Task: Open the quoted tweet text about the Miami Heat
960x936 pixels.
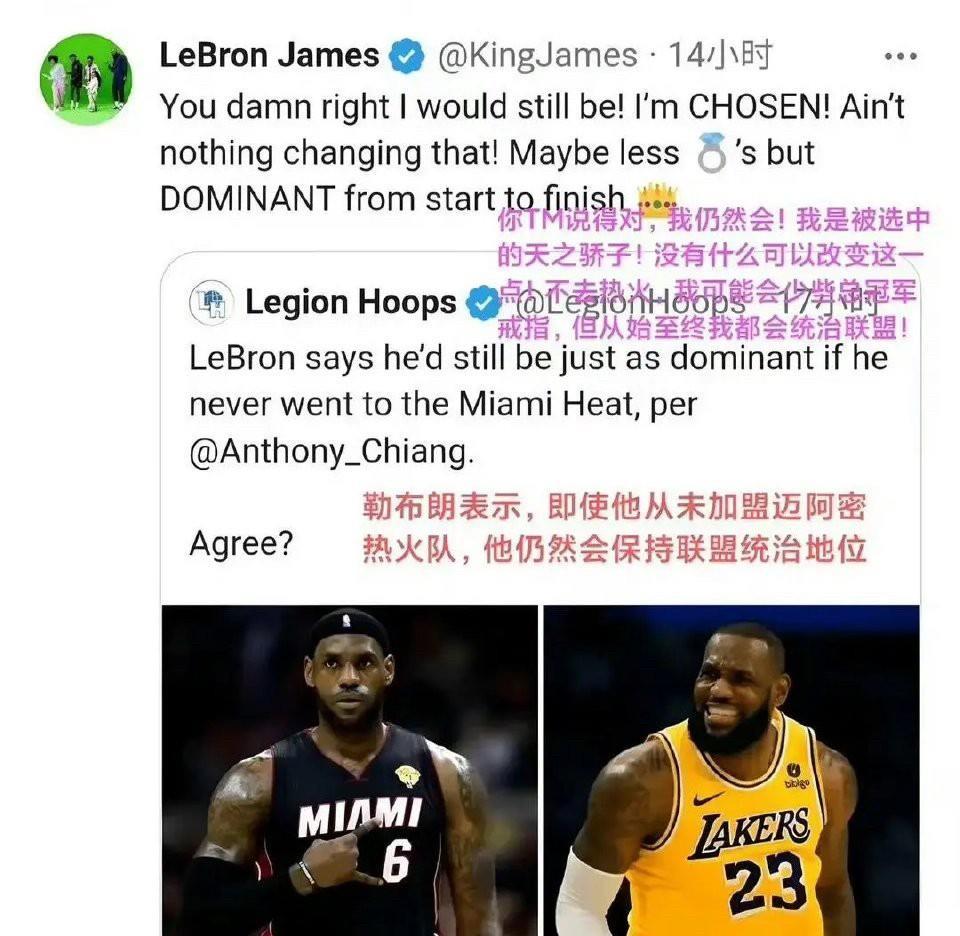Action: click(539, 404)
